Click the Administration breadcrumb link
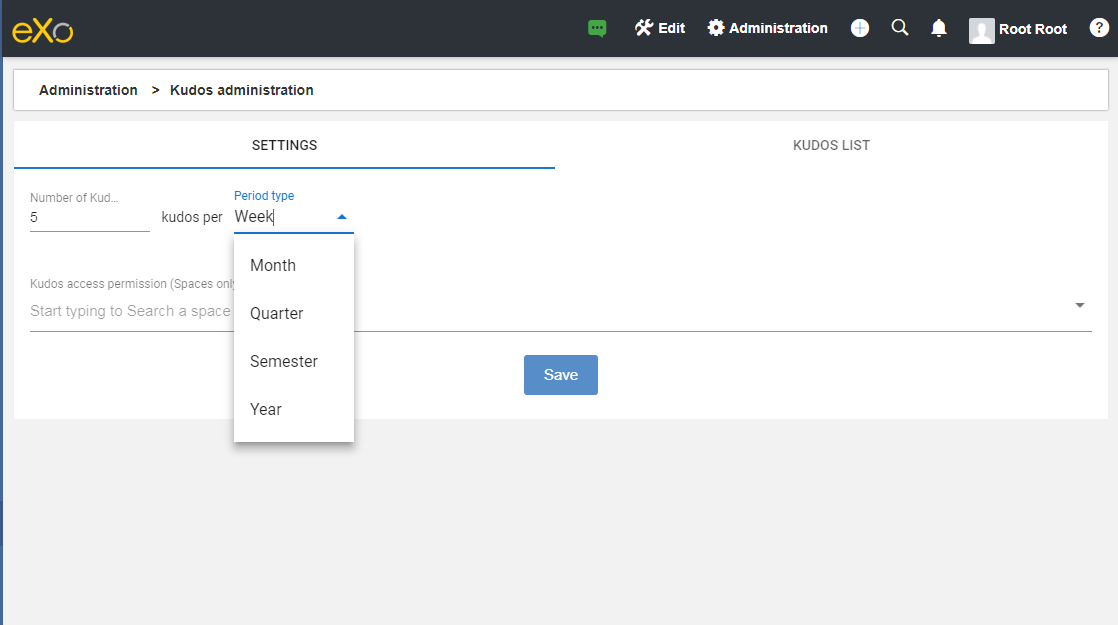Viewport: 1118px width, 625px height. 88,90
